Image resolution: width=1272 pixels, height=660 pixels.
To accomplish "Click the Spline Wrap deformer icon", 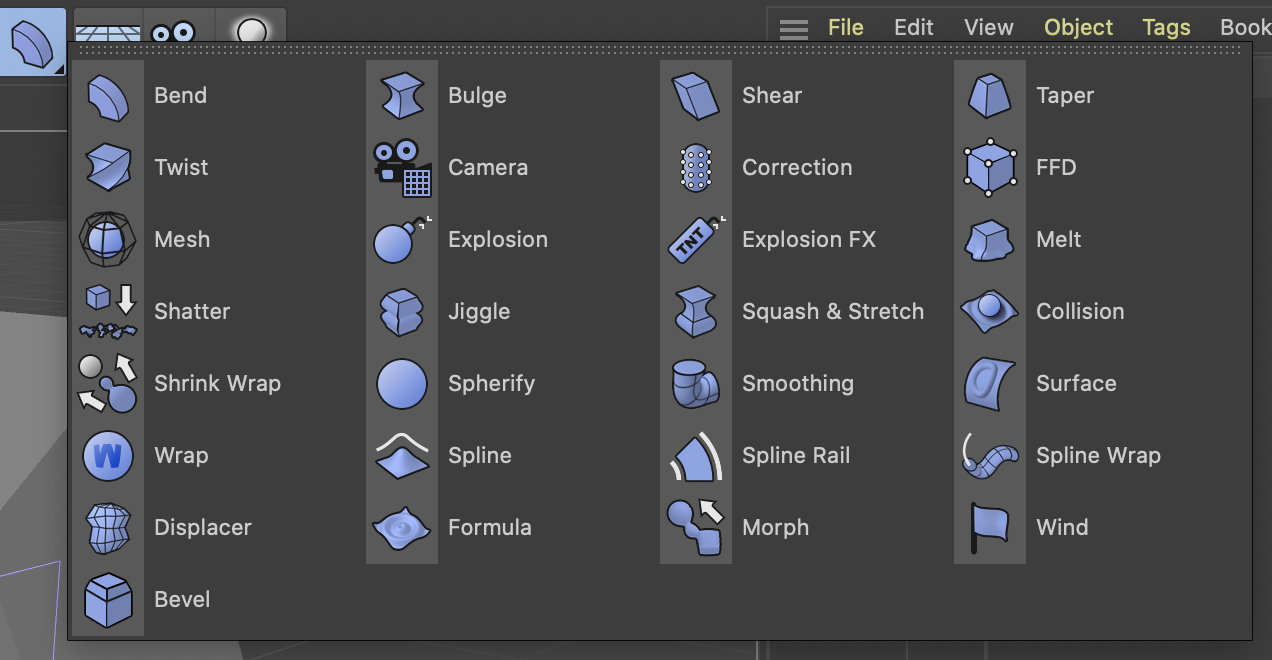I will coord(989,456).
